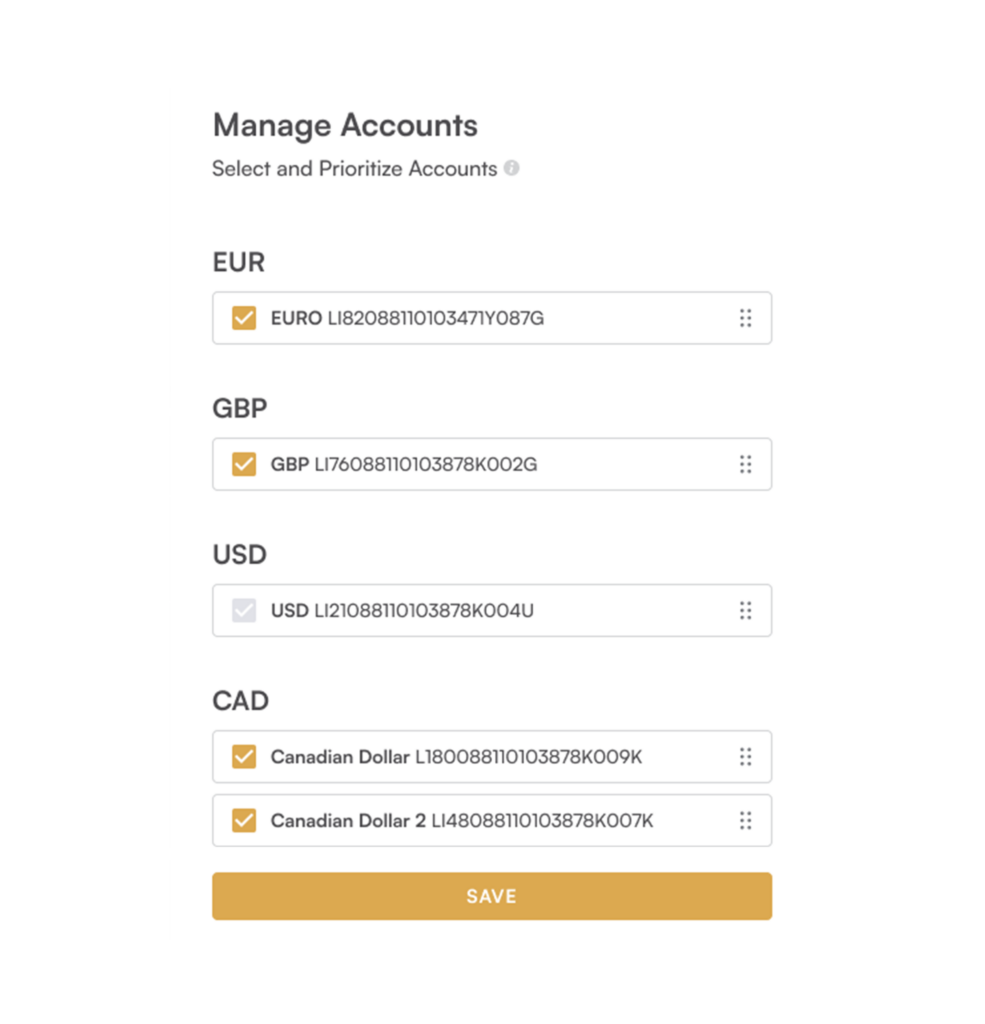The image size is (985, 1024).
Task: Click the CAD section heading
Action: [240, 701]
